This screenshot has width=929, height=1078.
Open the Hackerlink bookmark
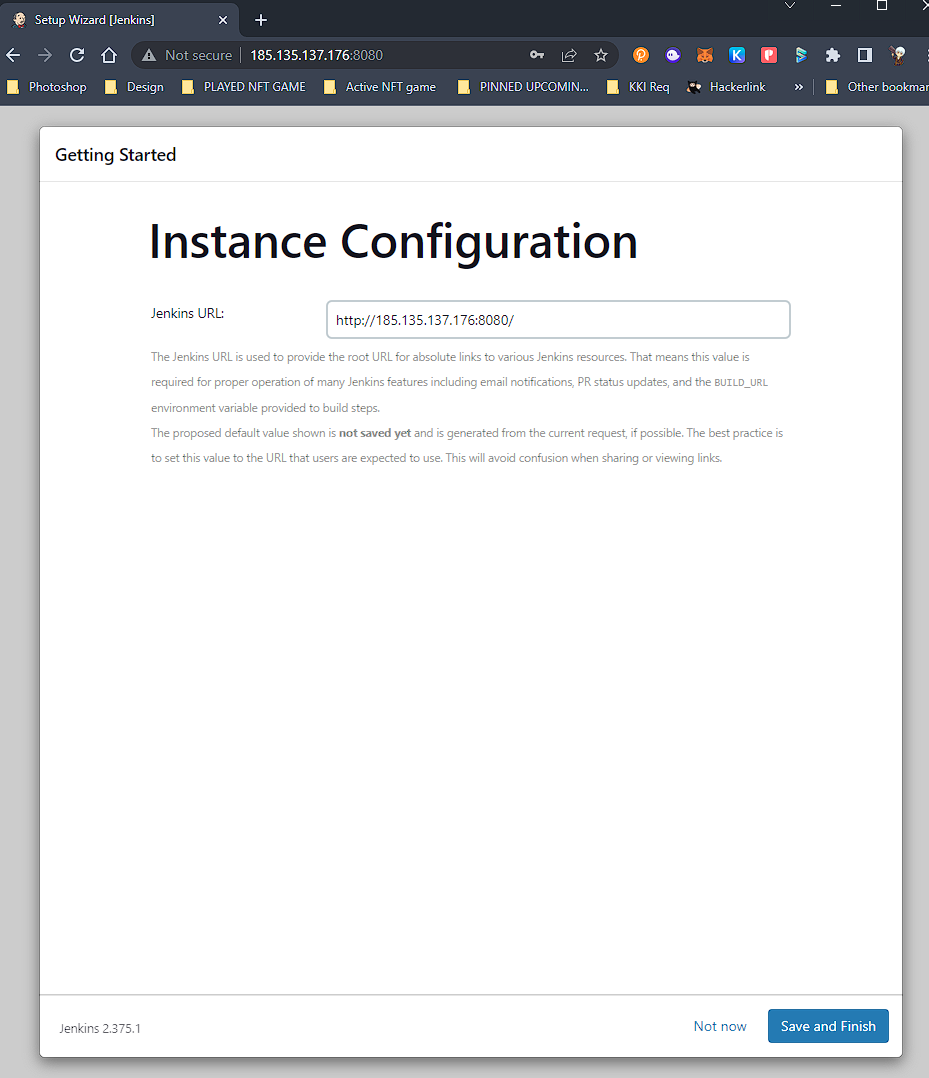[x=726, y=87]
